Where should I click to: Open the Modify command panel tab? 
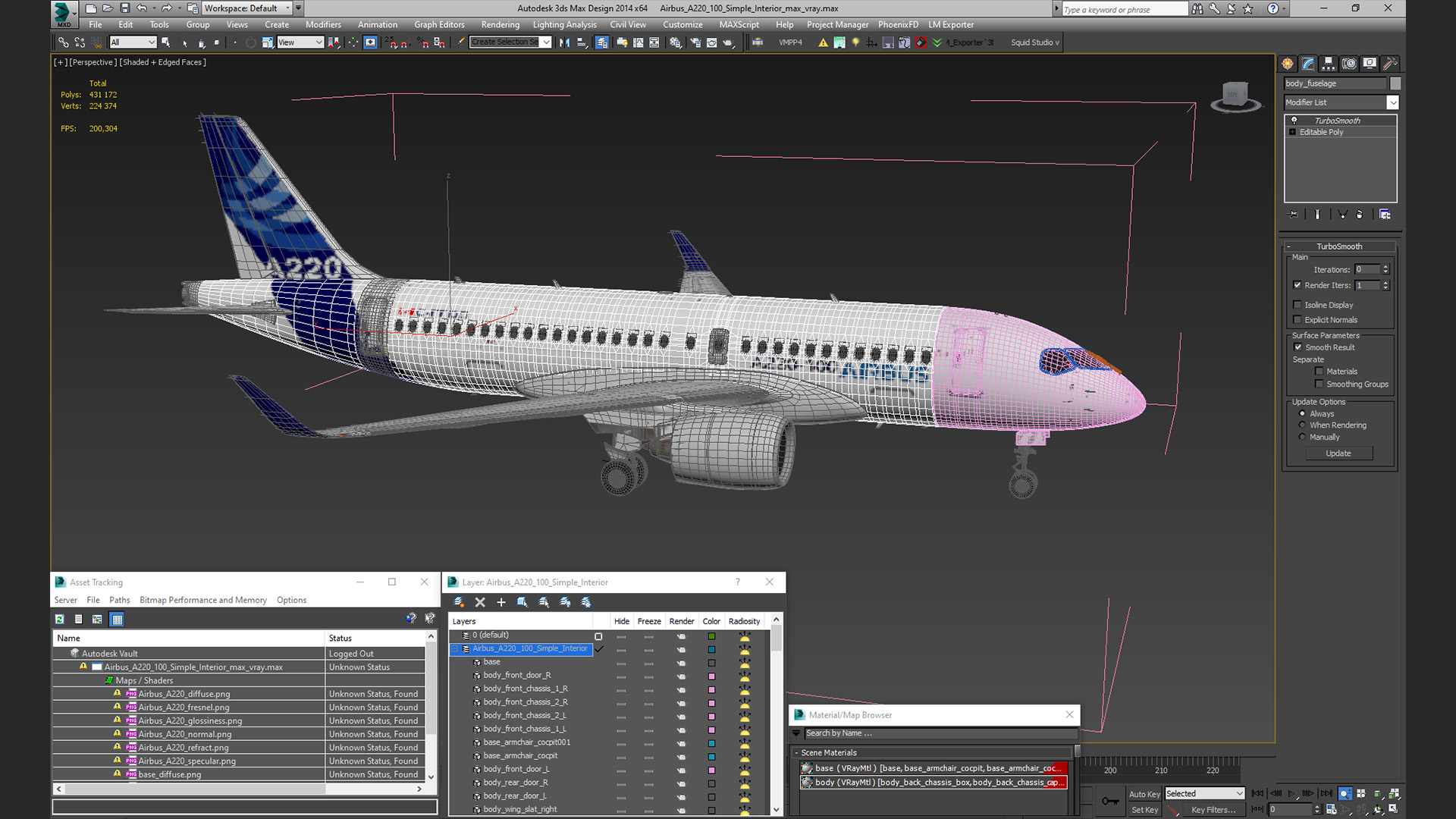click(x=1308, y=64)
